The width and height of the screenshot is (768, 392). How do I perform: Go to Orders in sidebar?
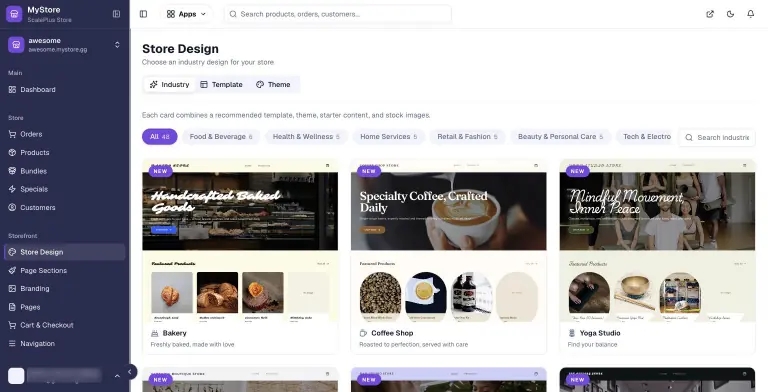point(65,134)
